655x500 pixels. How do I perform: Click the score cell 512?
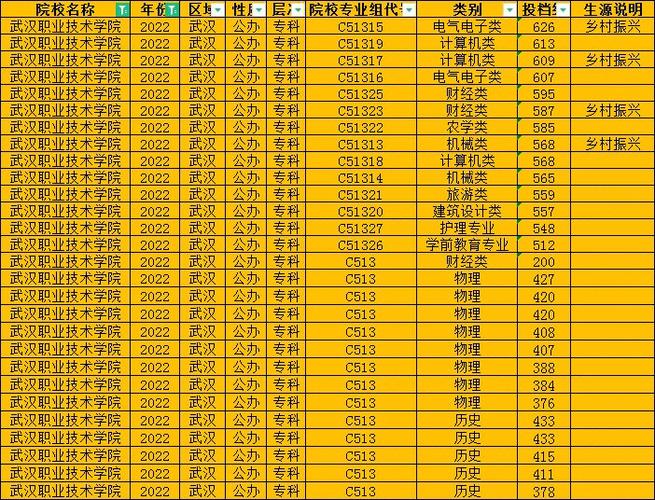click(x=544, y=245)
